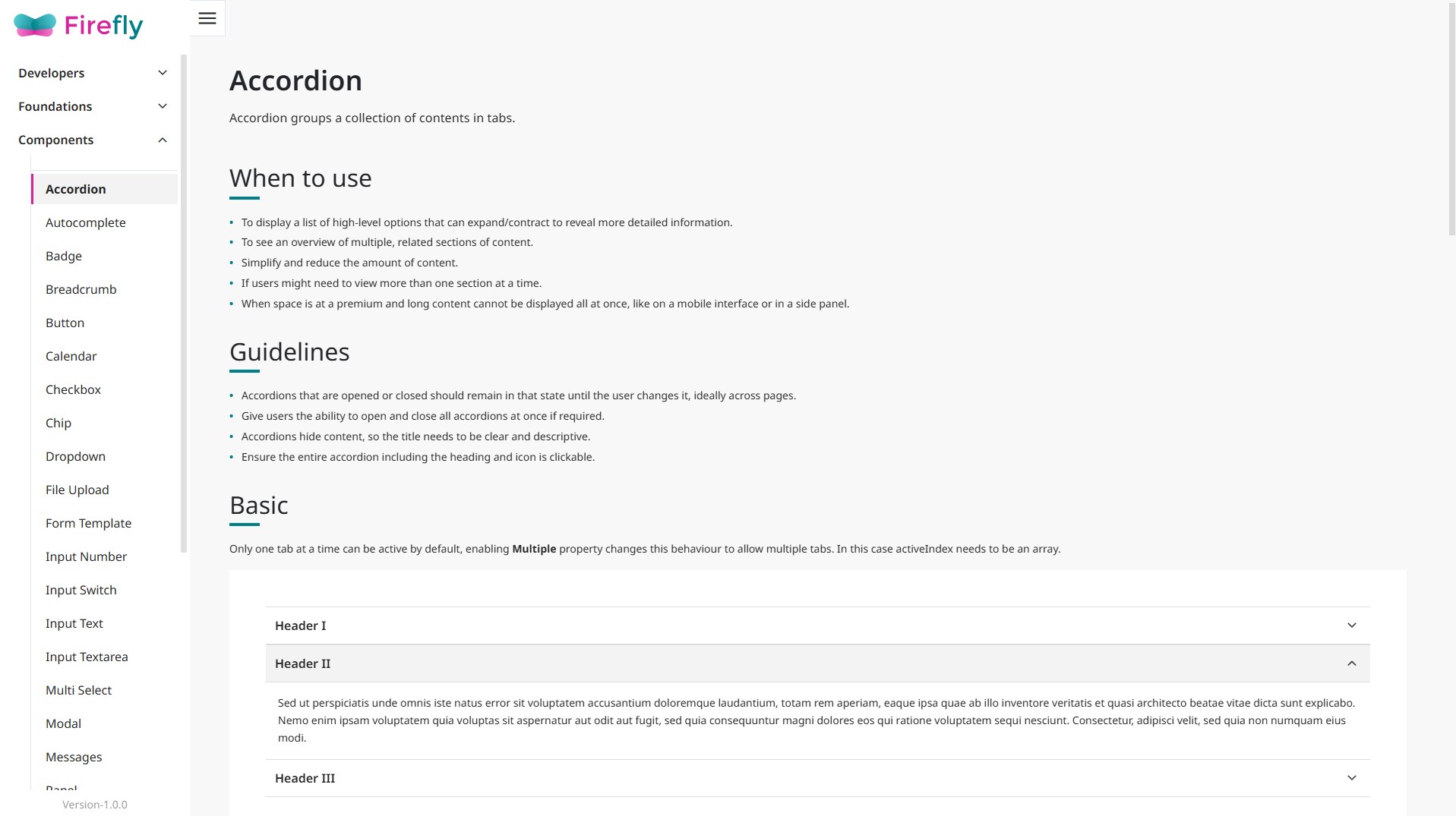Open the Input Switch page
Image resolution: width=1456 pixels, height=816 pixels.
(x=81, y=590)
